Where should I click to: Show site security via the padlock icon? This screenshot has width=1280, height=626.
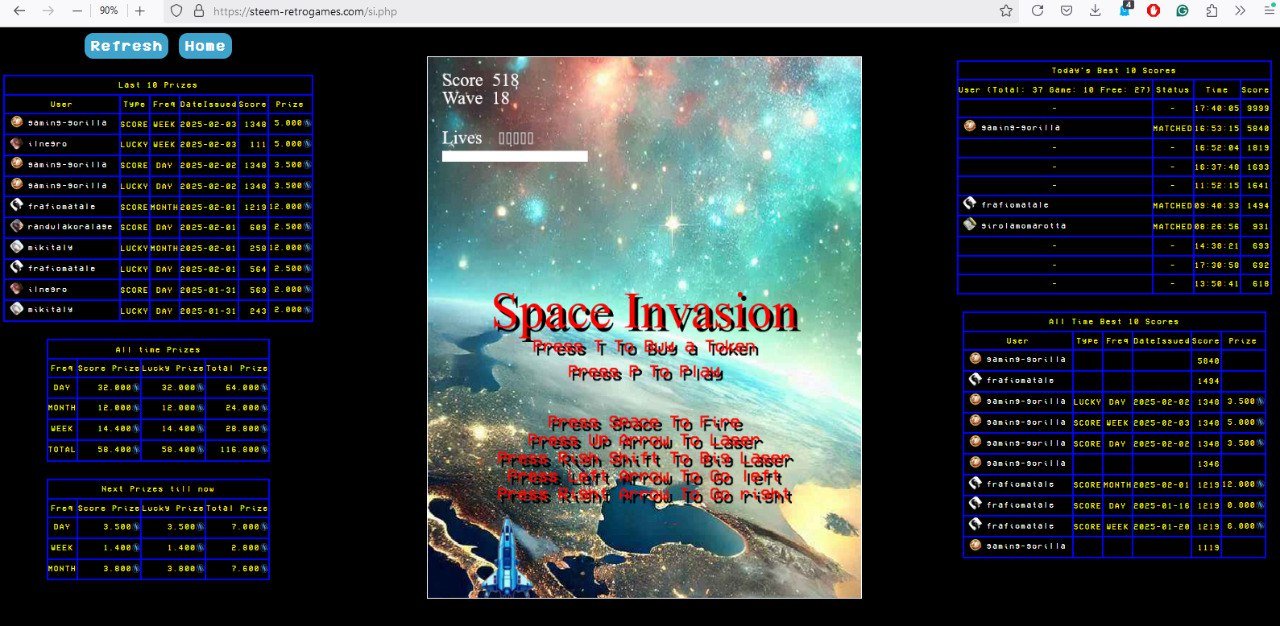pyautogui.click(x=198, y=10)
